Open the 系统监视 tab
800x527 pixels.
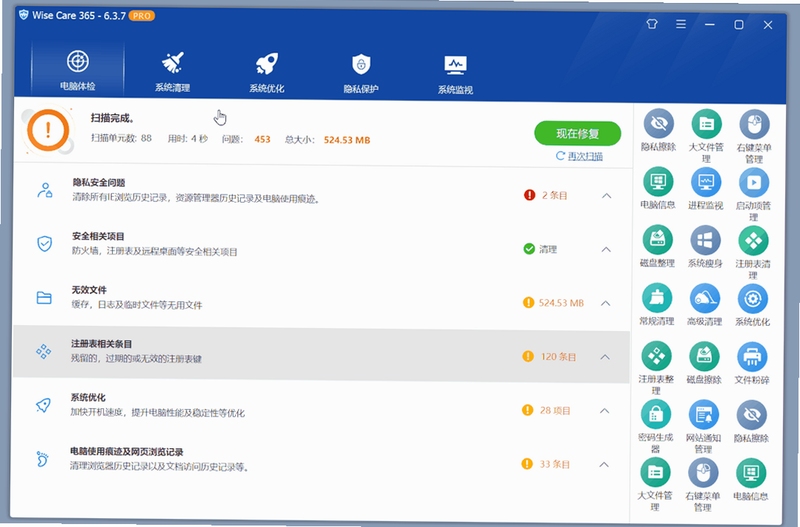456,73
